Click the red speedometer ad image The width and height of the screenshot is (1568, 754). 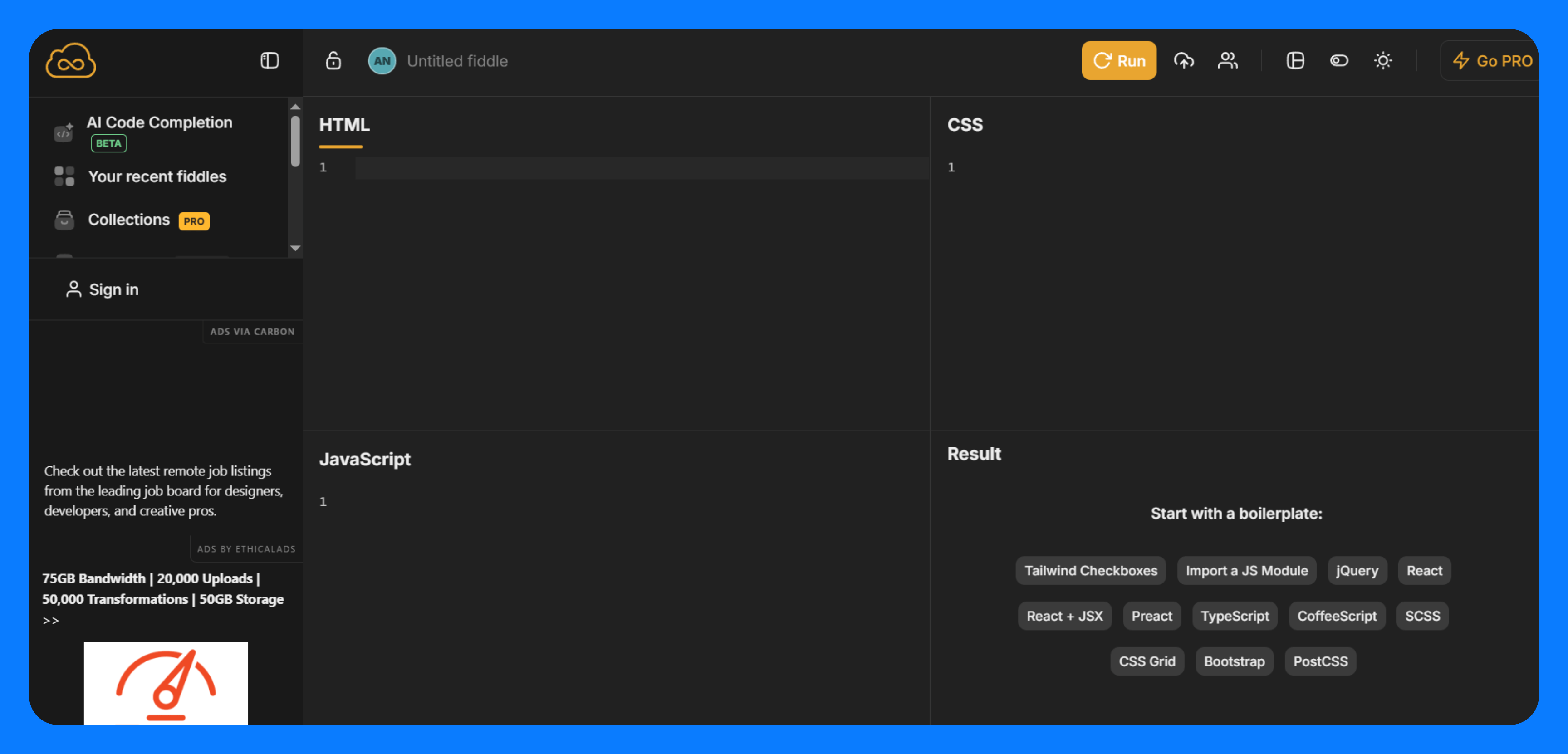pos(166,683)
